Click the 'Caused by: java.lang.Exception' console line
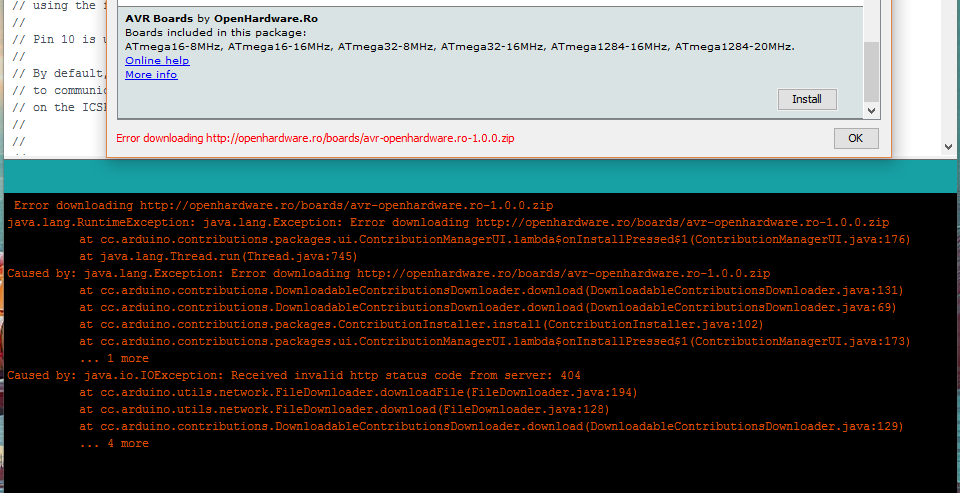The height and width of the screenshot is (493, 960). coord(389,273)
